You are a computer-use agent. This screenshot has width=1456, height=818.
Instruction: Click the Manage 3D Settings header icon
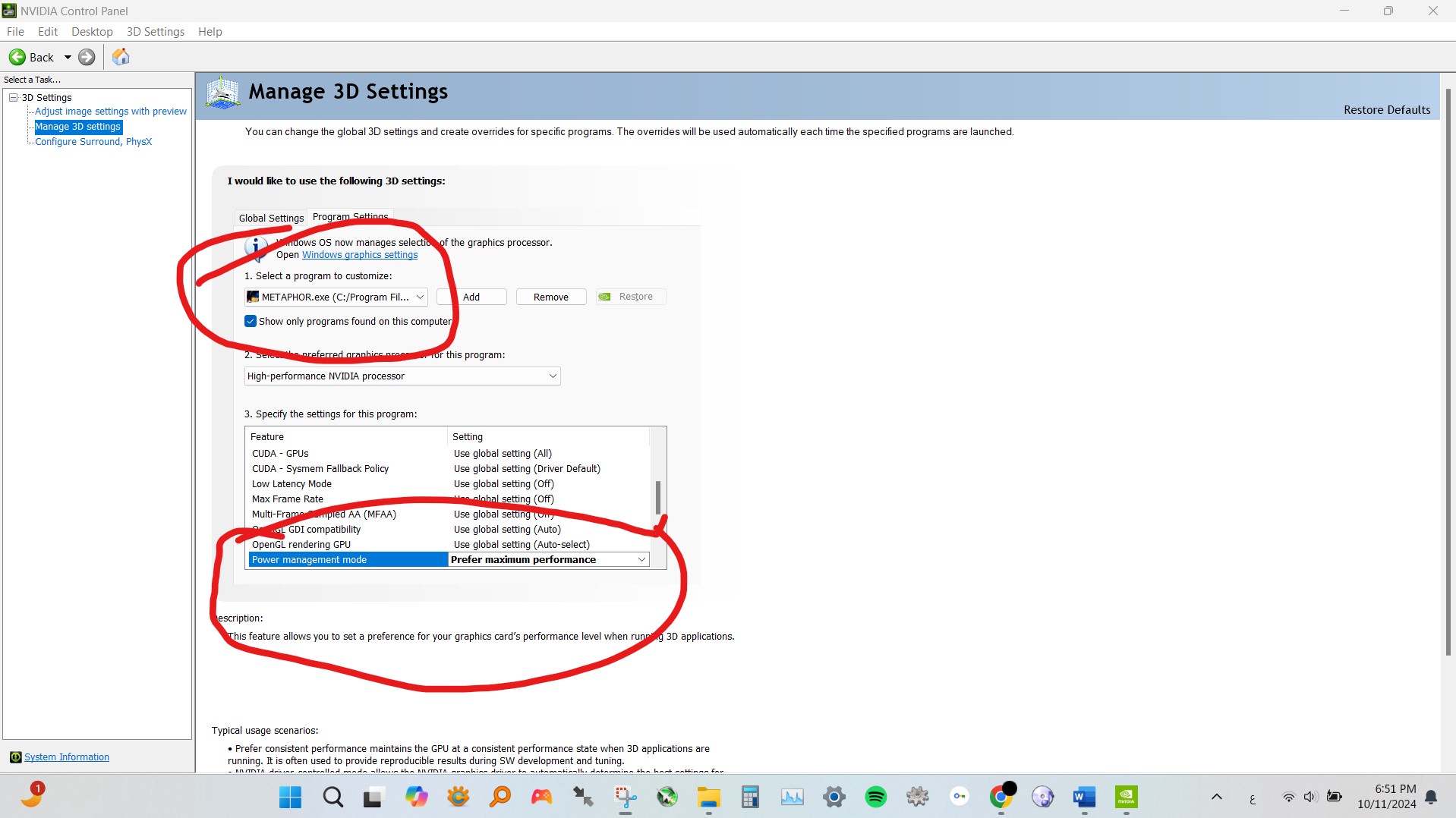[222, 93]
